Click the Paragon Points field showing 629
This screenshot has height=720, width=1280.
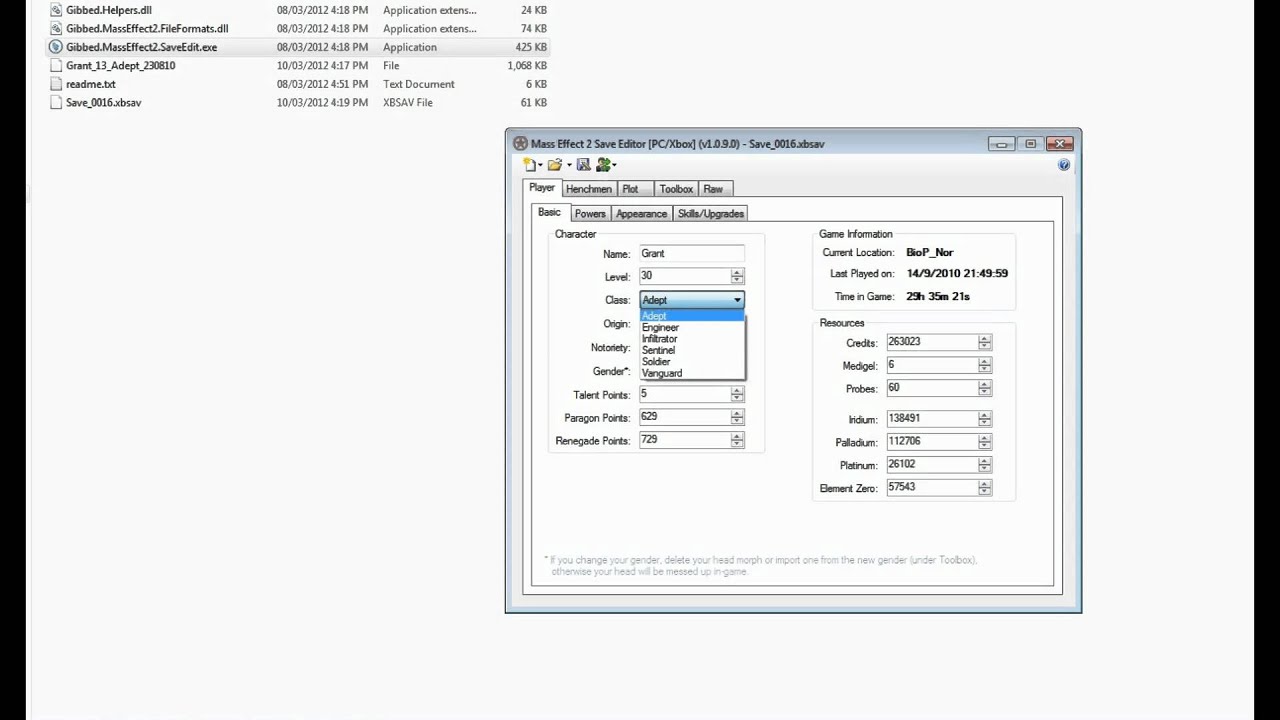[x=685, y=417]
